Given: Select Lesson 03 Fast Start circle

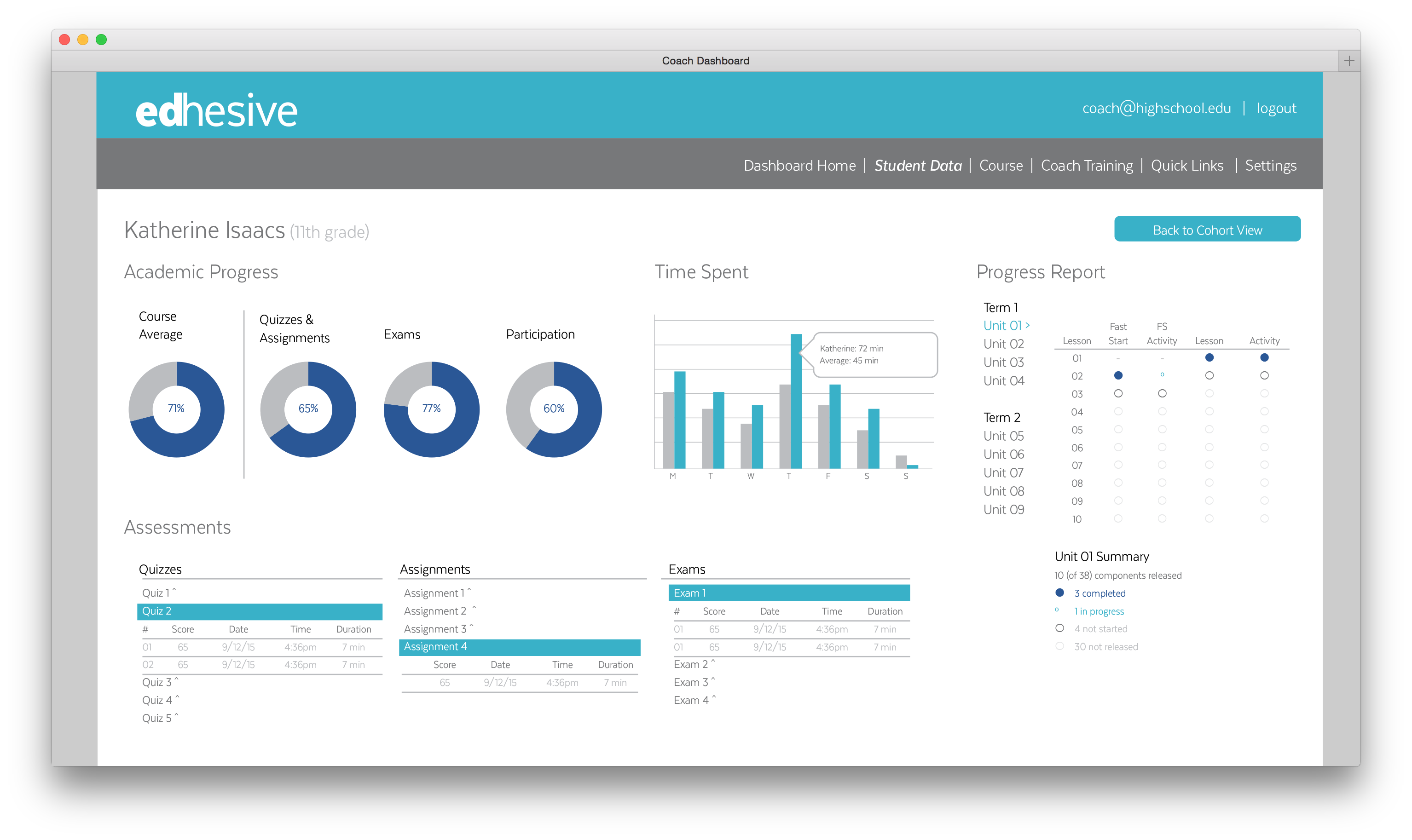Looking at the screenshot, I should 1117,393.
